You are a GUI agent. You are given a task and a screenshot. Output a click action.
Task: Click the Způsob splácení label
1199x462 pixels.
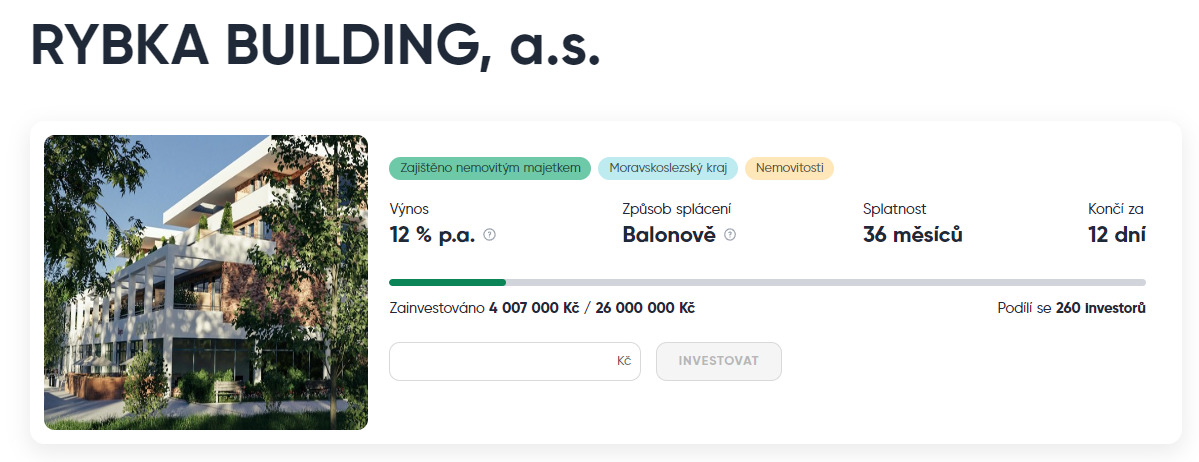[x=676, y=209]
